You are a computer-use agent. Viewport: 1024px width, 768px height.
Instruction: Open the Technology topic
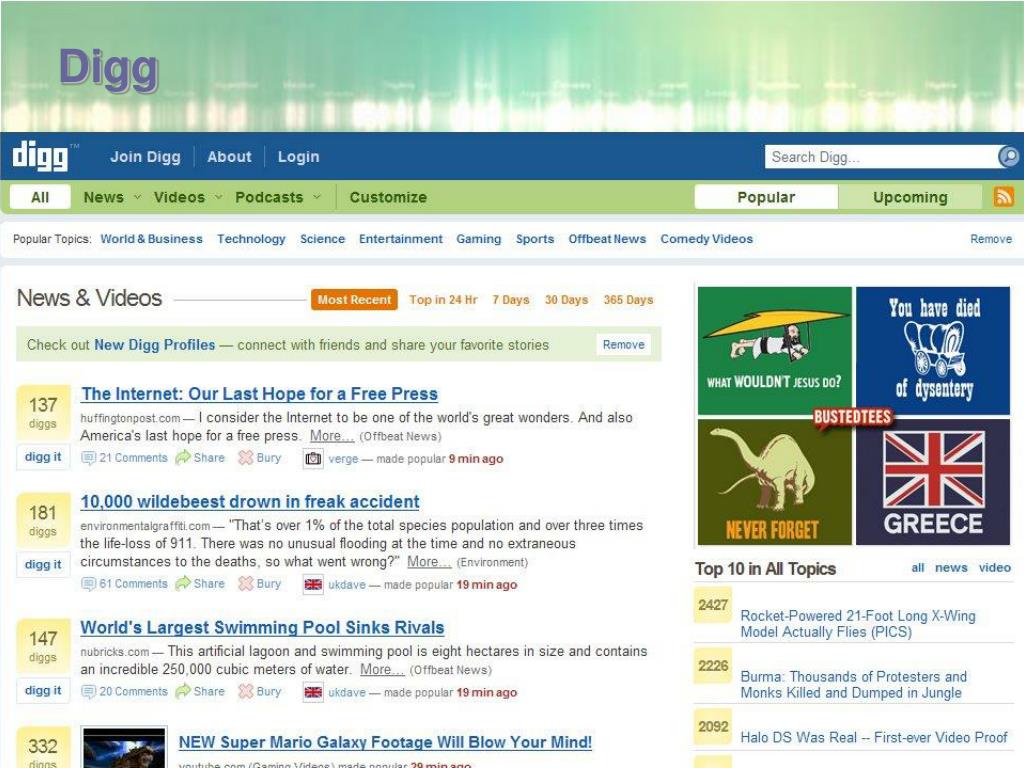click(x=251, y=239)
